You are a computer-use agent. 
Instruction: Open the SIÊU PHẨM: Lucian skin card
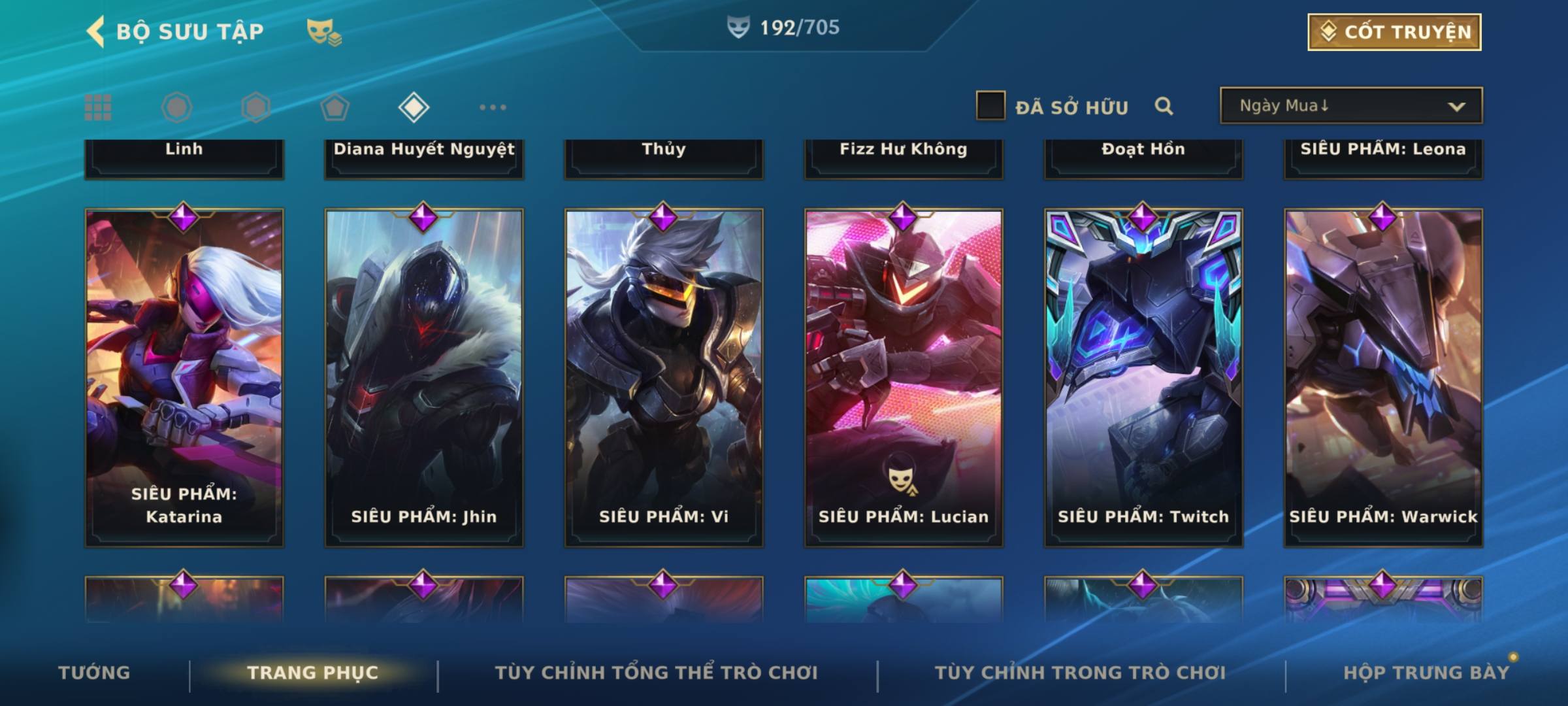tap(904, 378)
